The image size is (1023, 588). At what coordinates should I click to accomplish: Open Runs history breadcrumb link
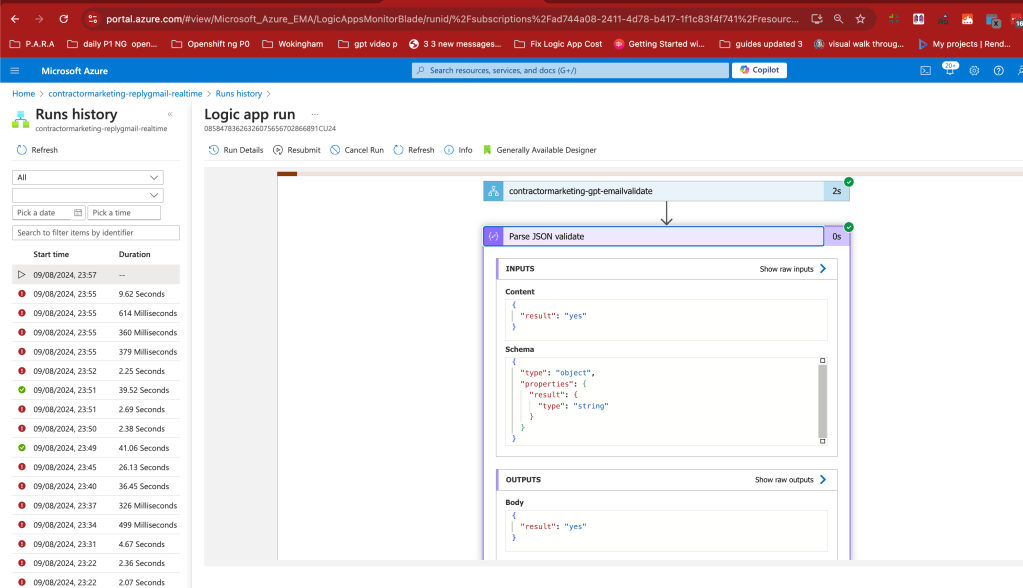[239, 94]
